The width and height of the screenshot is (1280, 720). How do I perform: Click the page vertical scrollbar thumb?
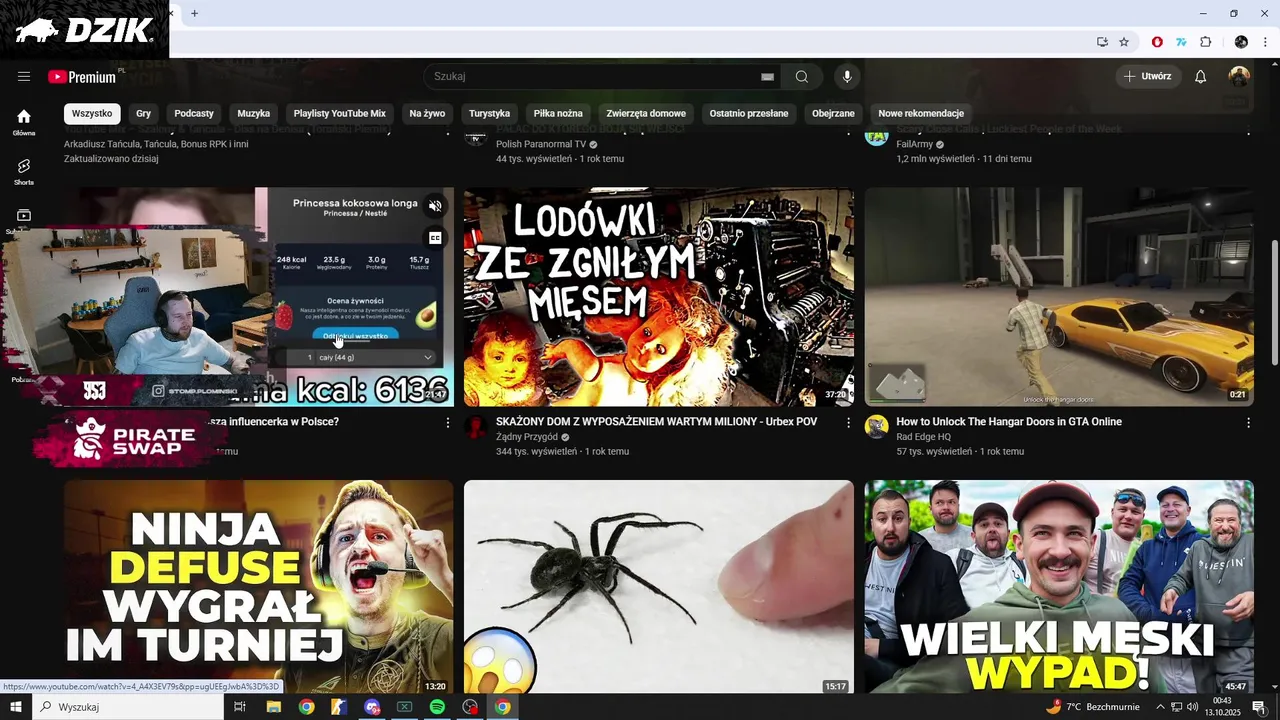1273,302
